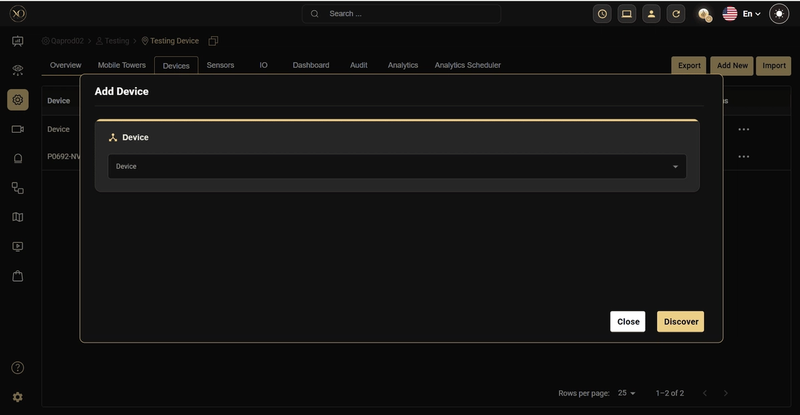Open the history clock icon in top bar

[x=602, y=14]
